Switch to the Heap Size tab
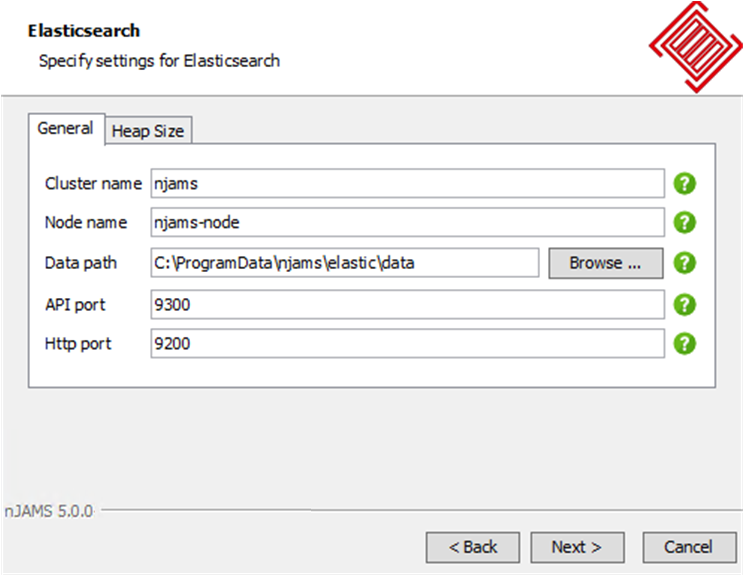Viewport: 744px width, 576px height. tap(148, 131)
